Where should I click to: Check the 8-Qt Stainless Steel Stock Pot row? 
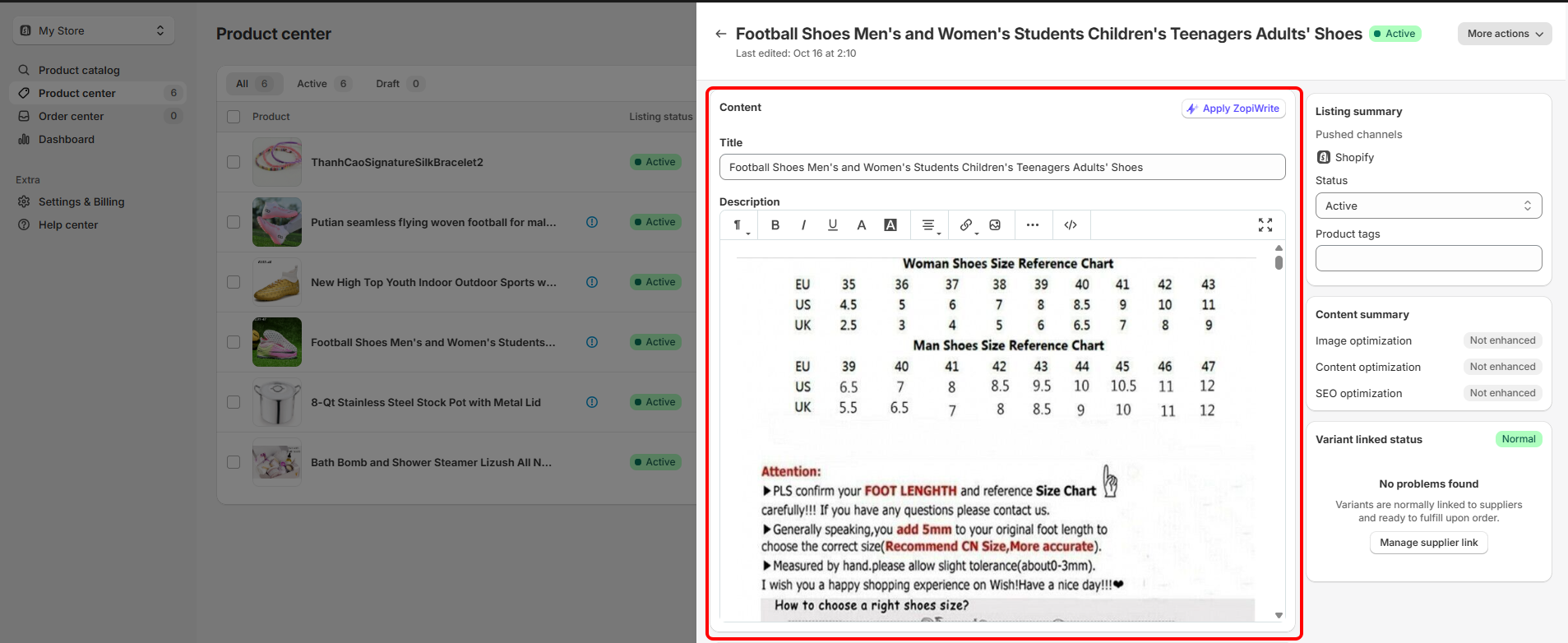point(234,402)
